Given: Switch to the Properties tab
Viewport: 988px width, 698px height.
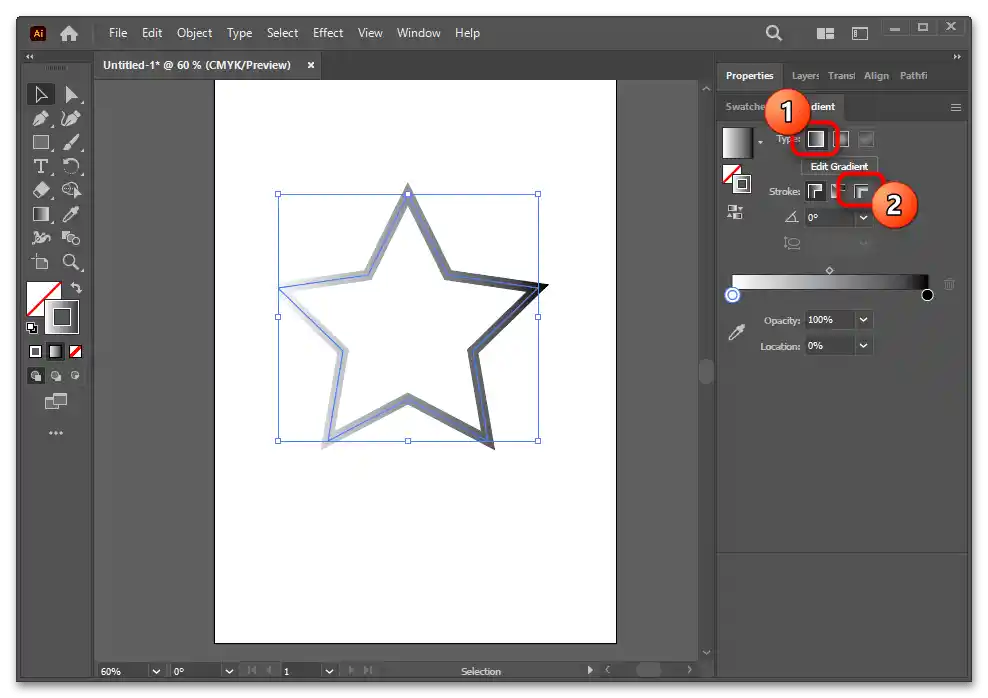Looking at the screenshot, I should (x=749, y=76).
